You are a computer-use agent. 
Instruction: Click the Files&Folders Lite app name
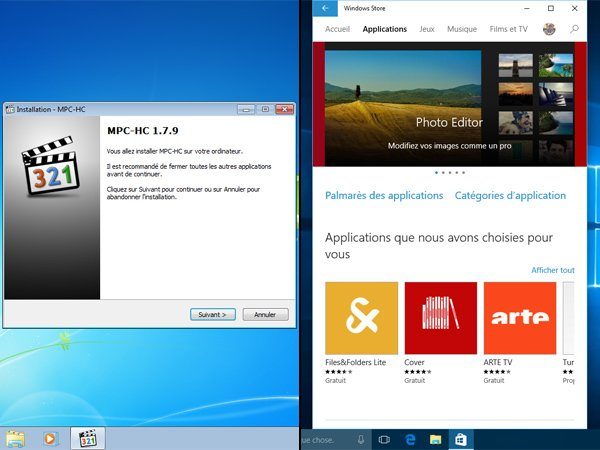(355, 362)
